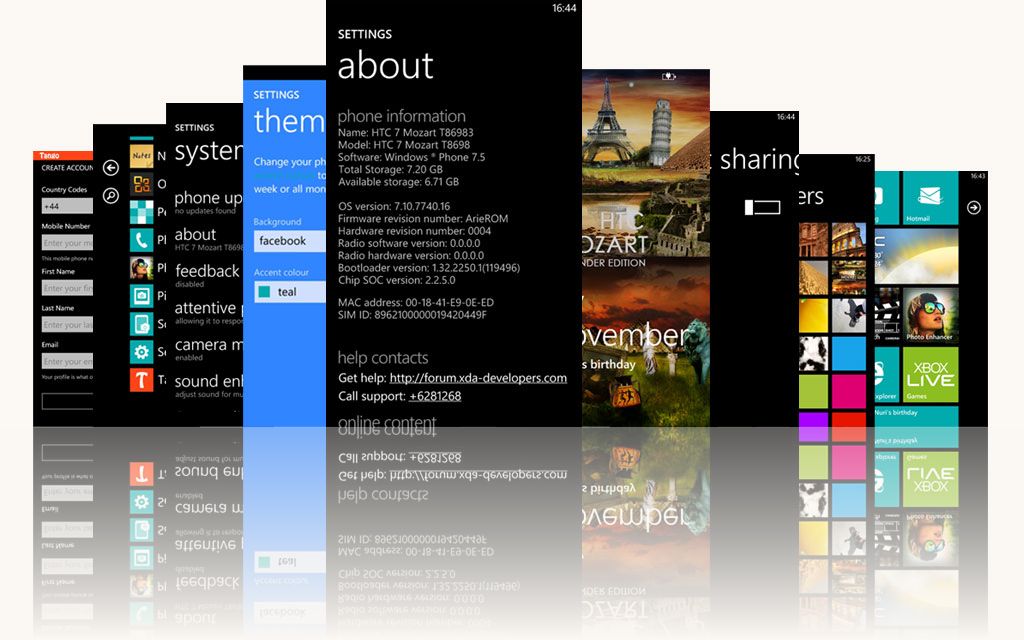Screen dimensions: 1024x640
Task: Tap the 16:44 clock on the about screen
Action: tap(564, 8)
